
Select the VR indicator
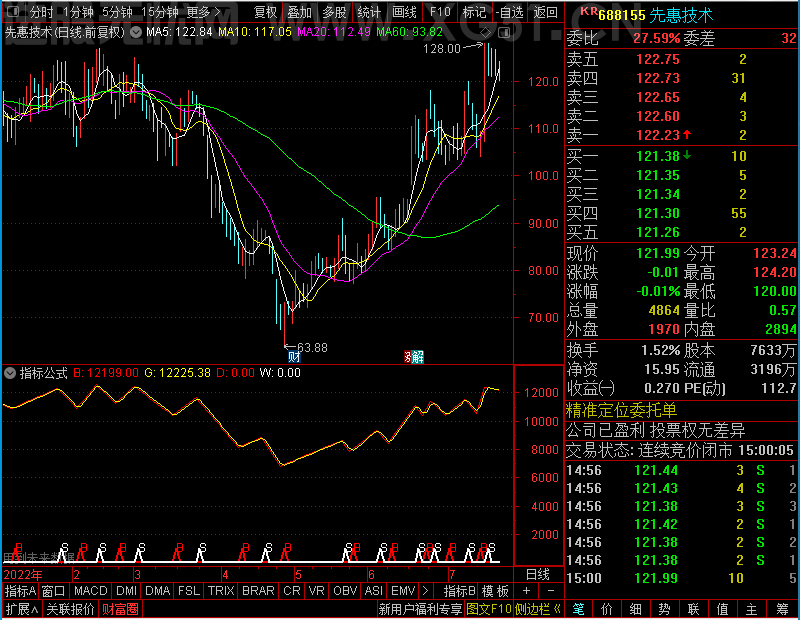(x=316, y=591)
